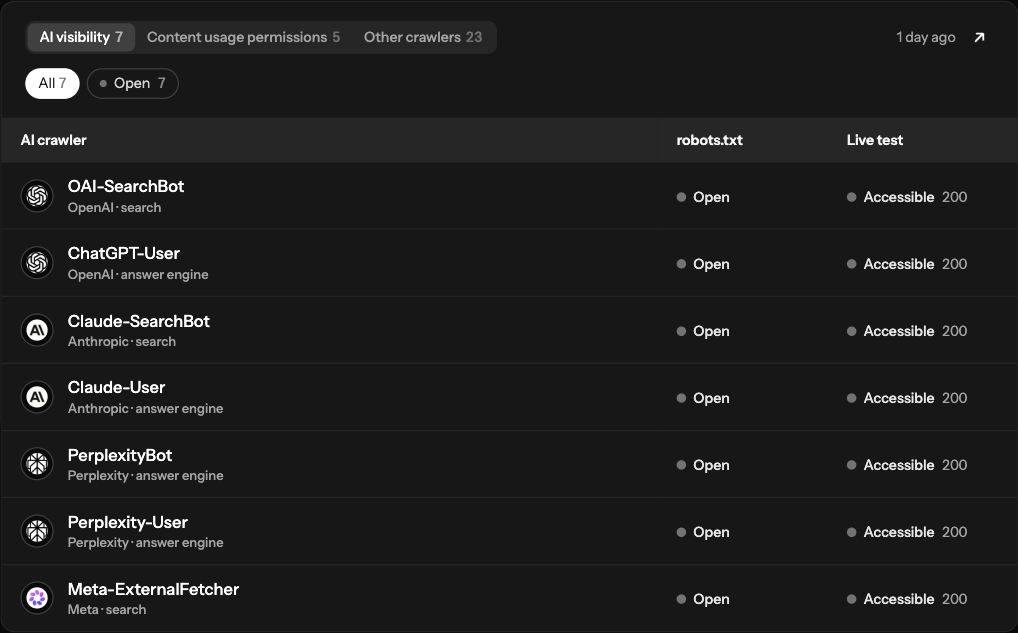The image size is (1018, 633).
Task: Filter by the Open 7 pill
Action: point(132,83)
